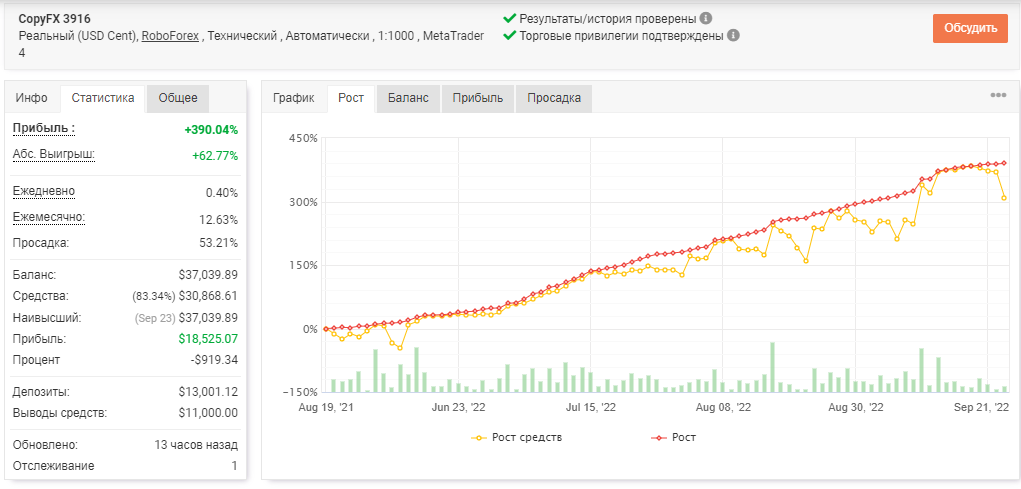Click the Ежедневно label

click(x=44, y=191)
